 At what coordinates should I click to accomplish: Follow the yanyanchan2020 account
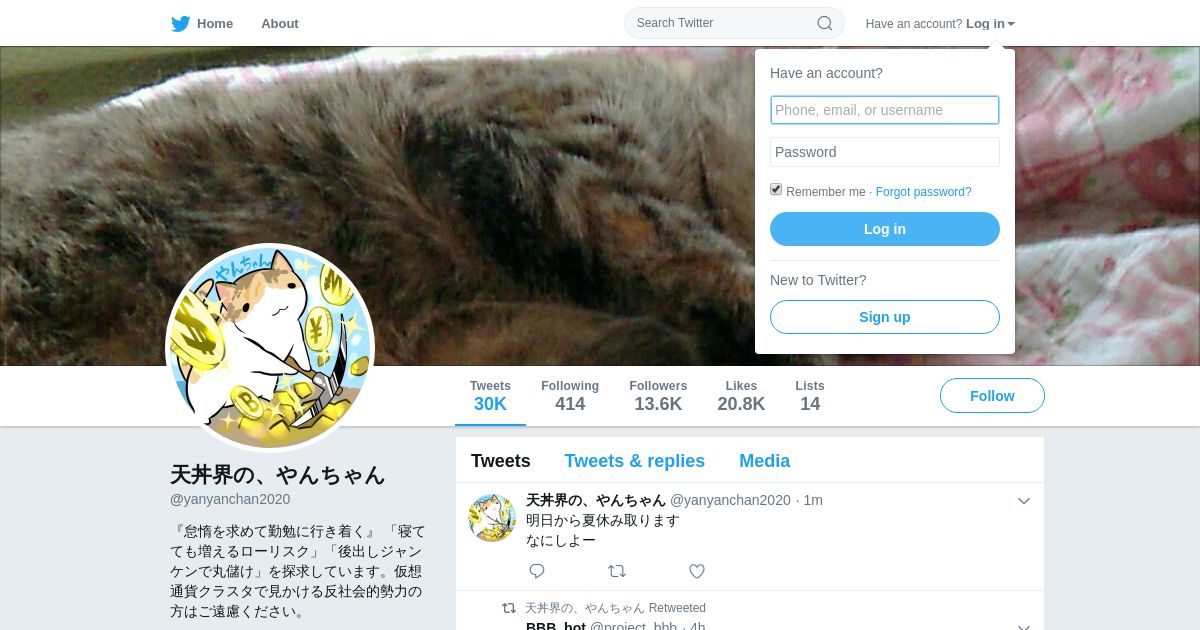pos(992,396)
